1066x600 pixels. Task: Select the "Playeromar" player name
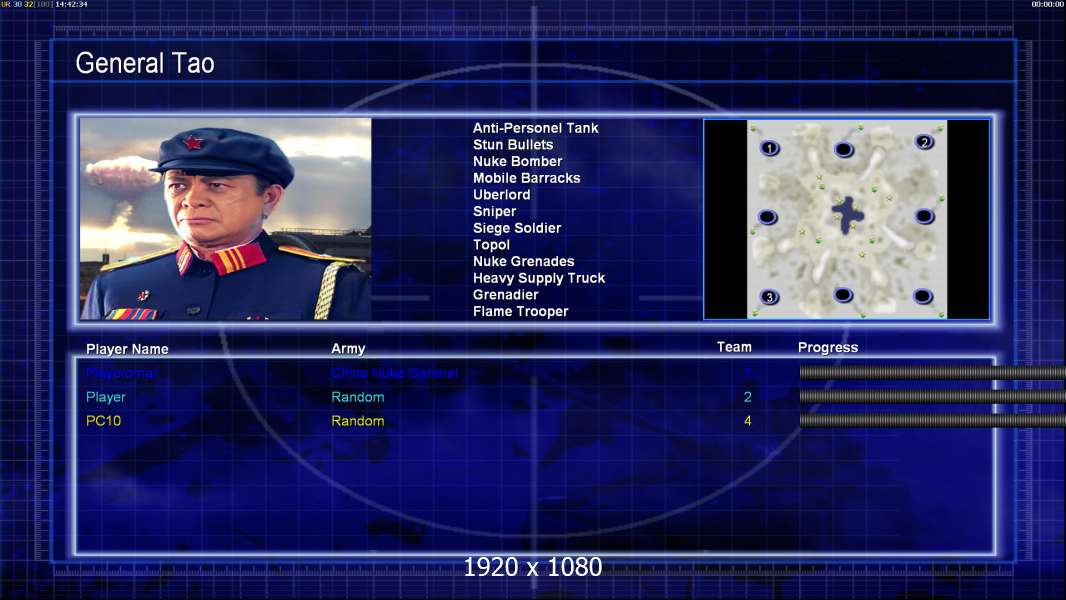click(122, 373)
